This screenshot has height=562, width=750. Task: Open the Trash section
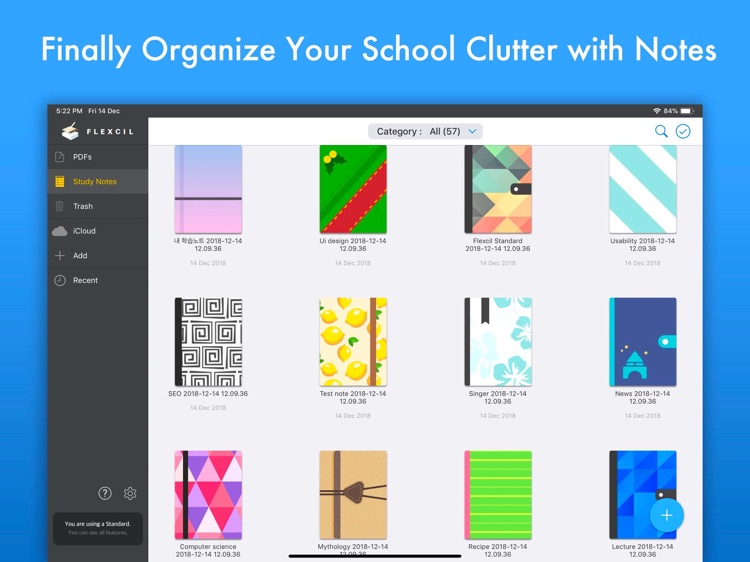click(x=98, y=206)
